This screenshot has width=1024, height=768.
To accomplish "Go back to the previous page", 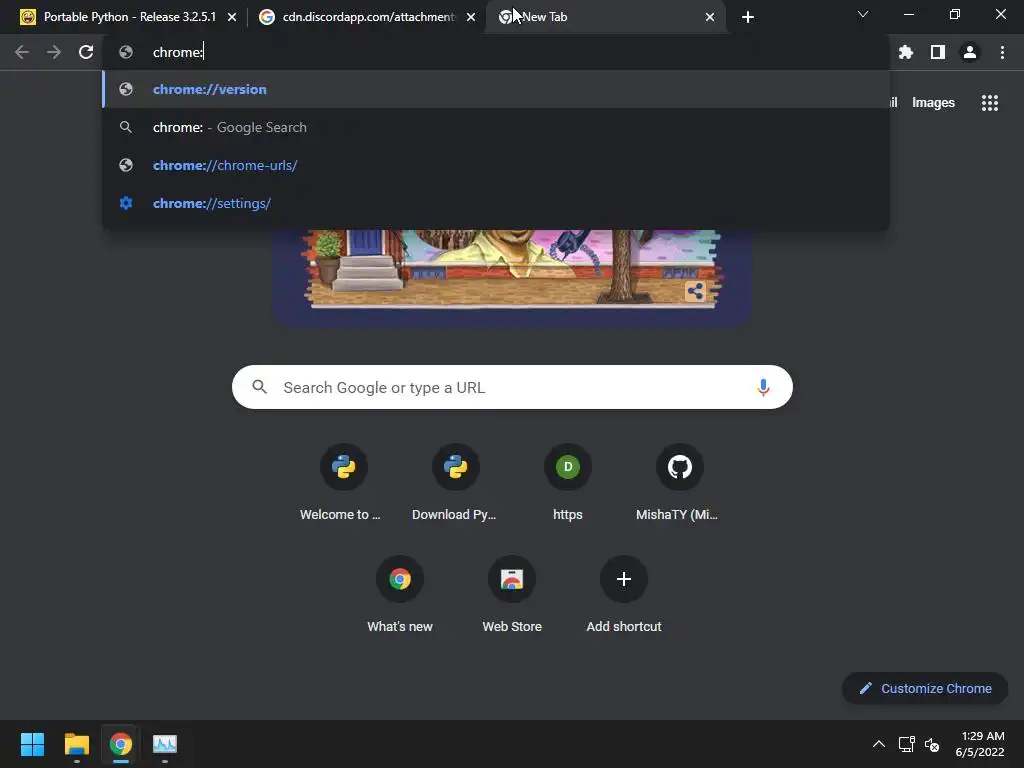I will (22, 52).
